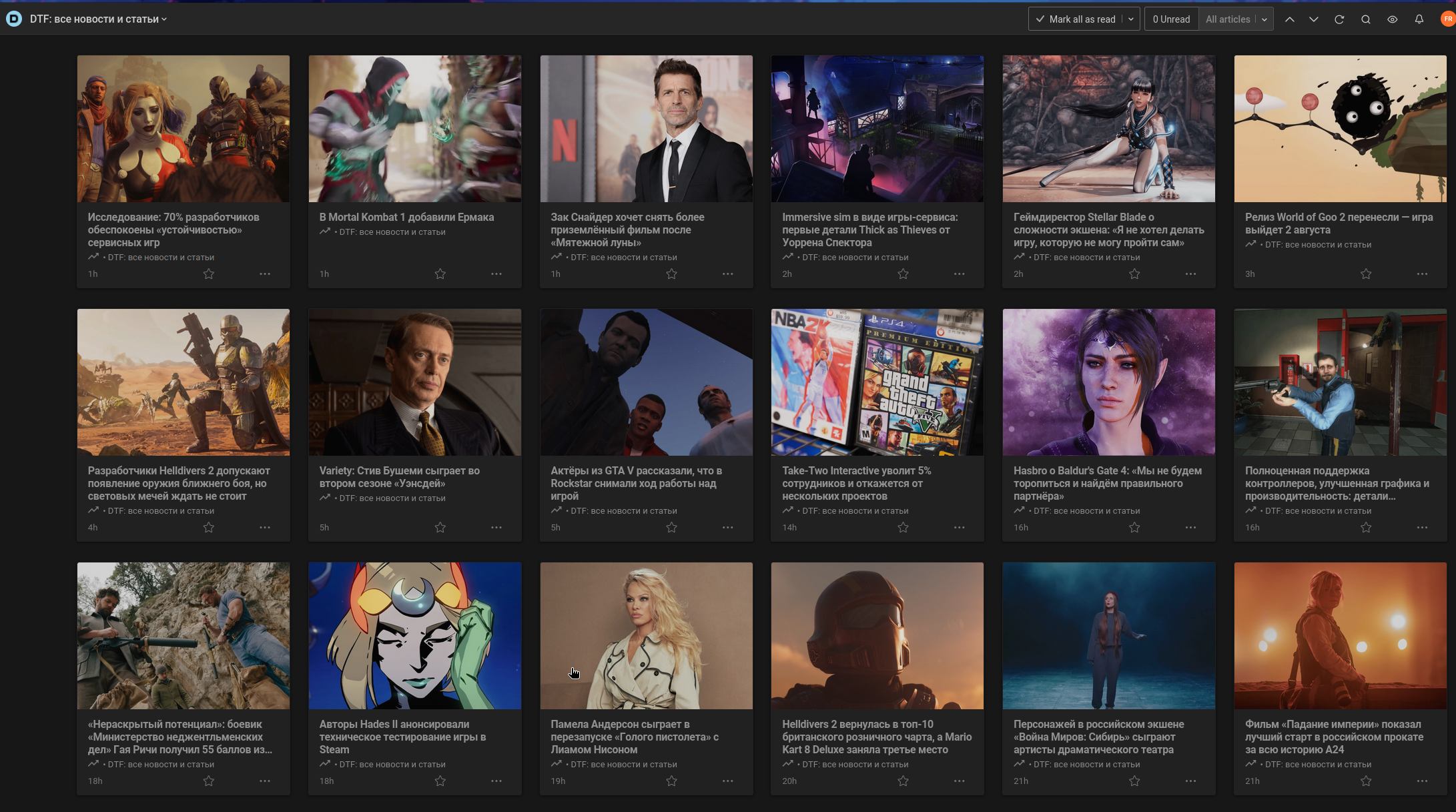Open more options for Стив Бушеми article
The width and height of the screenshot is (1456, 812).
click(496, 528)
